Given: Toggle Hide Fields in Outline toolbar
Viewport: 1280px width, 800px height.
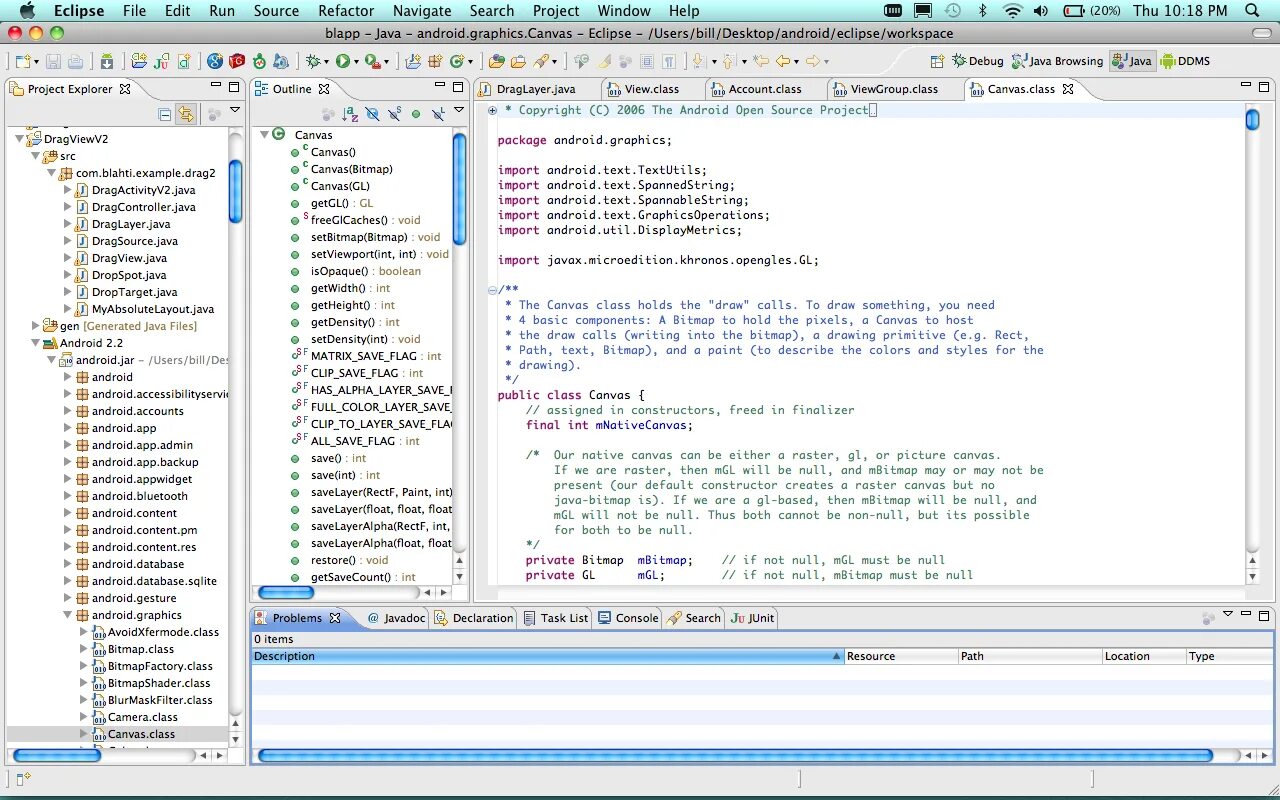Looking at the screenshot, I should pyautogui.click(x=372, y=114).
